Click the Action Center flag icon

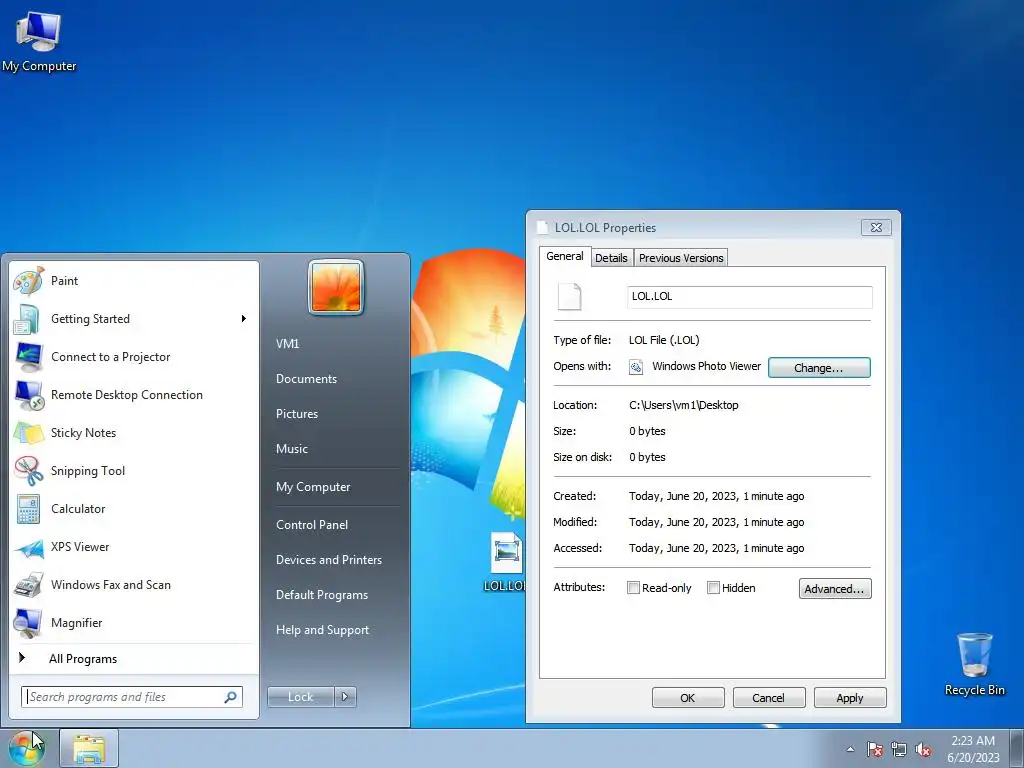pos(875,749)
